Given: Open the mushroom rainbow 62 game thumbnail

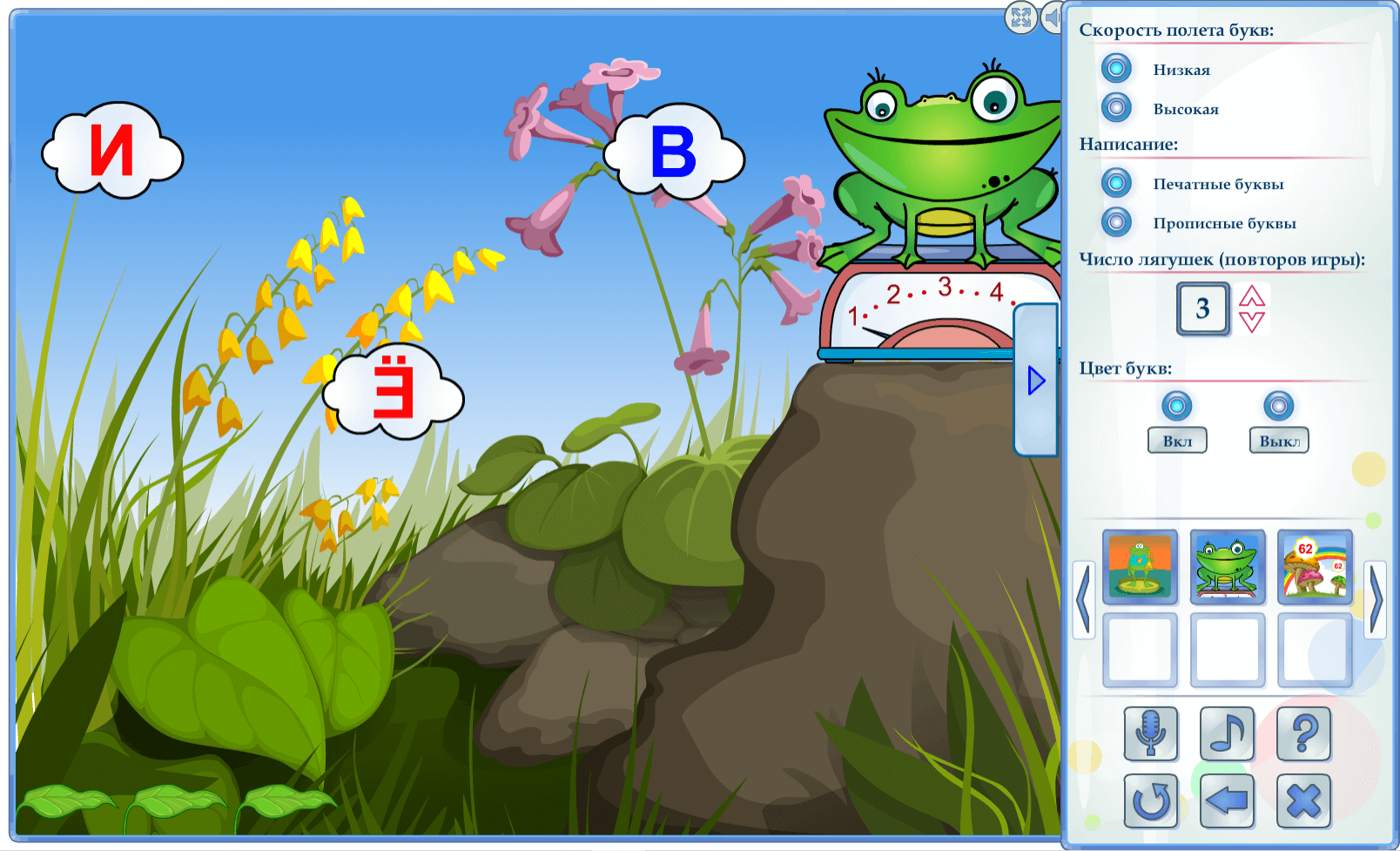Looking at the screenshot, I should tap(1316, 567).
